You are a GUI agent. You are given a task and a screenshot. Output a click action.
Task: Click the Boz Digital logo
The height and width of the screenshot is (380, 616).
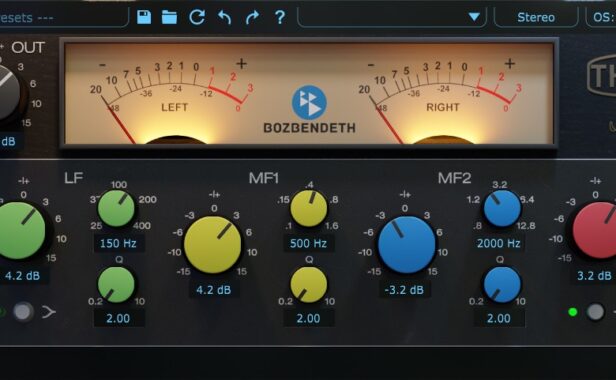click(309, 102)
